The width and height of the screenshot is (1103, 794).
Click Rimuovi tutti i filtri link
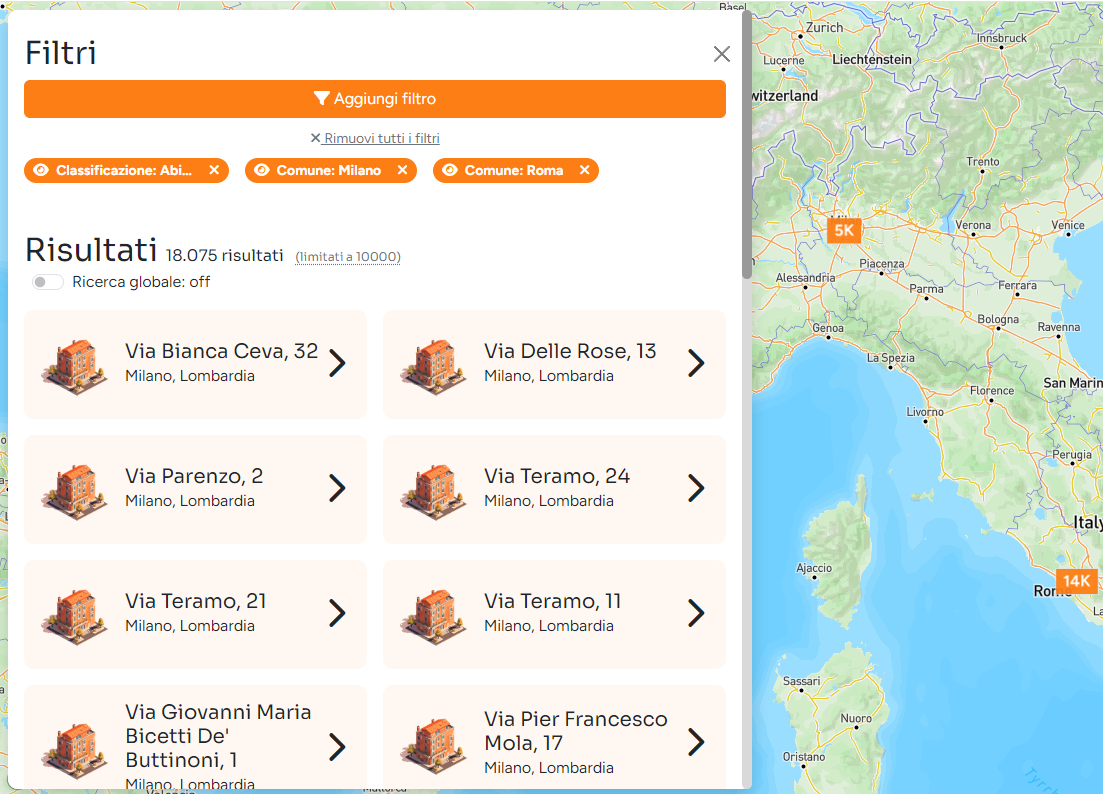(x=375, y=138)
